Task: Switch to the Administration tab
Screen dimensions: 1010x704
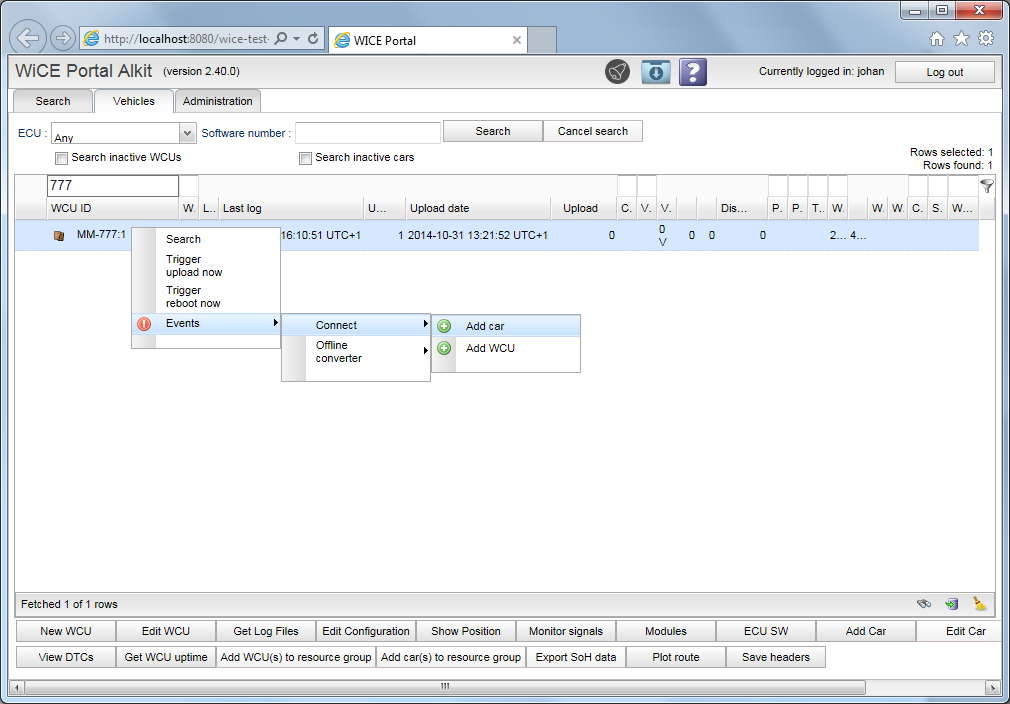Action: 217,101
